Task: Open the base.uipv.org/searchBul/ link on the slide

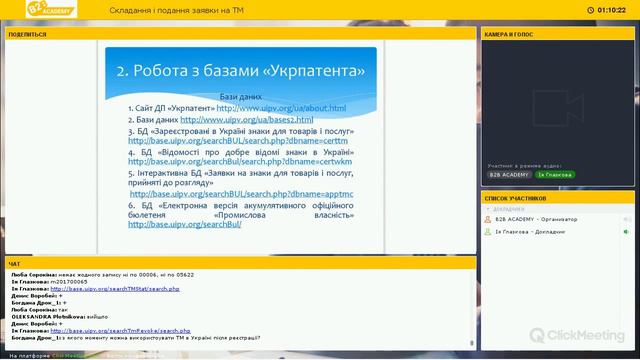Action: pos(185,224)
